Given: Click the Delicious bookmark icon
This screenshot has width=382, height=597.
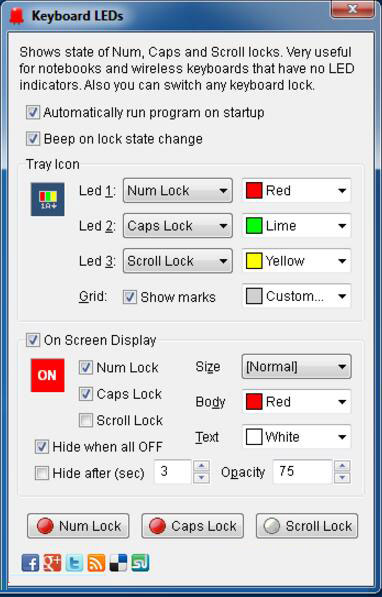Looking at the screenshot, I should (x=118, y=563).
